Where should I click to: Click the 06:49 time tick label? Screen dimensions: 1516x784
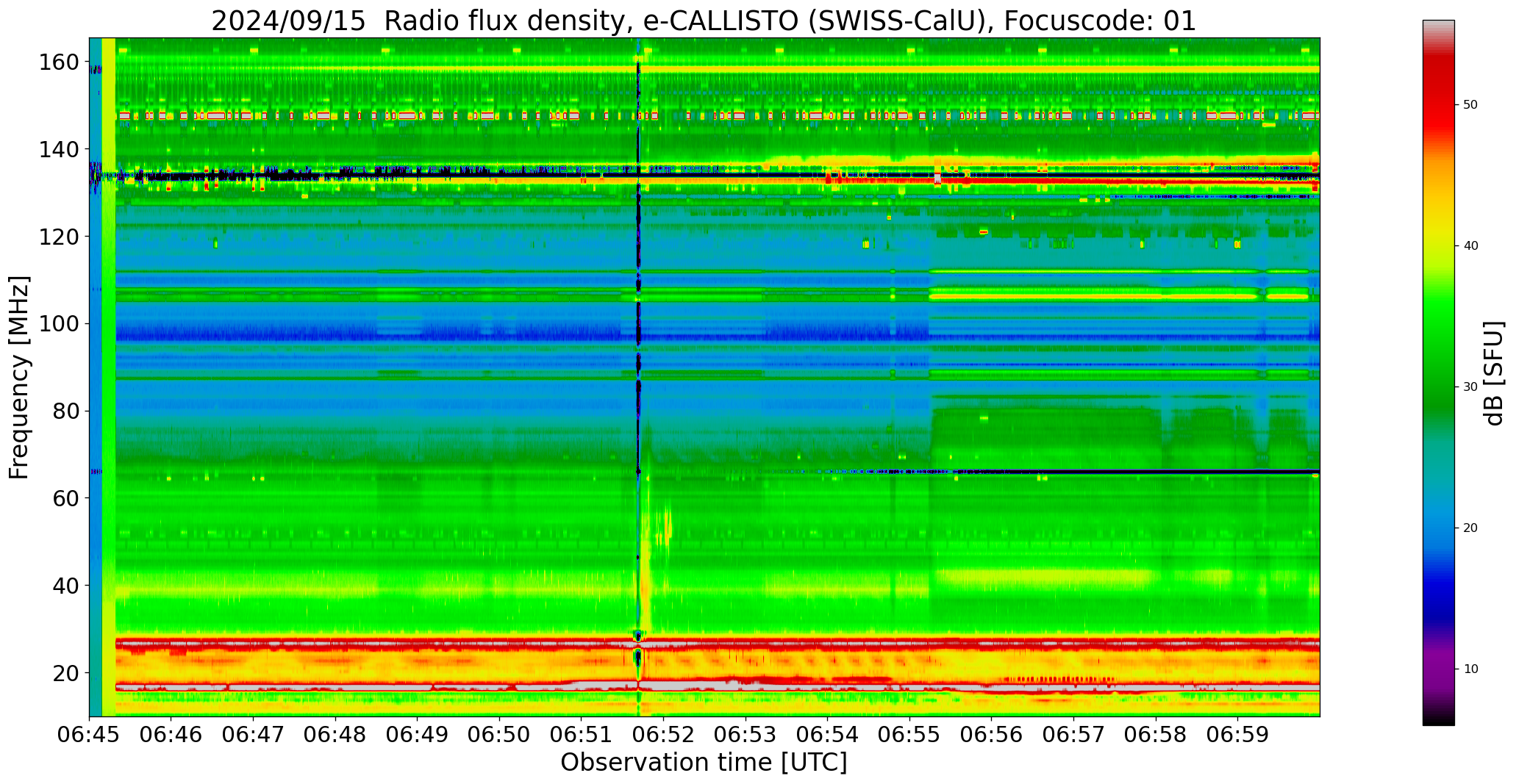coord(418,736)
